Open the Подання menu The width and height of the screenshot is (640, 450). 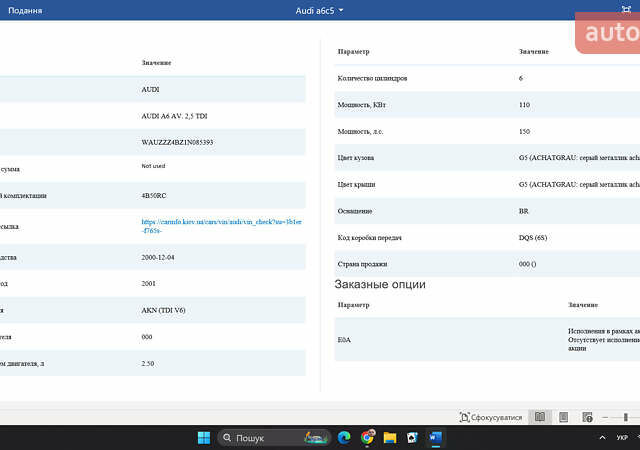click(x=23, y=10)
